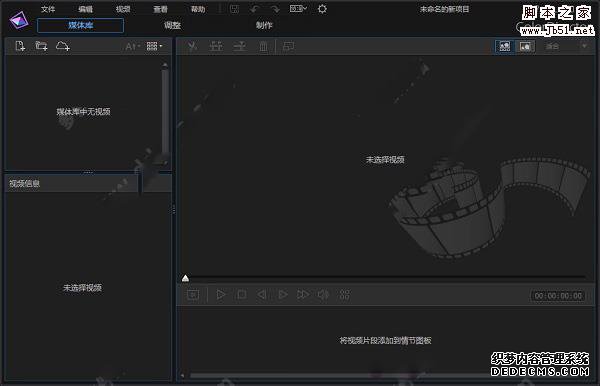Image resolution: width=600 pixels, height=386 pixels.
Task: Switch to the 调整 tab
Action: (172, 26)
